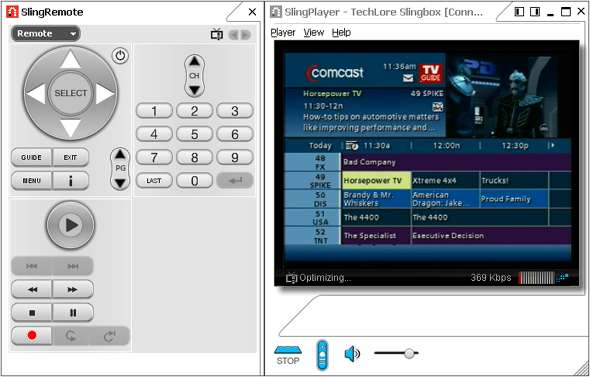
Task: Click the large play button
Action: pos(70,225)
